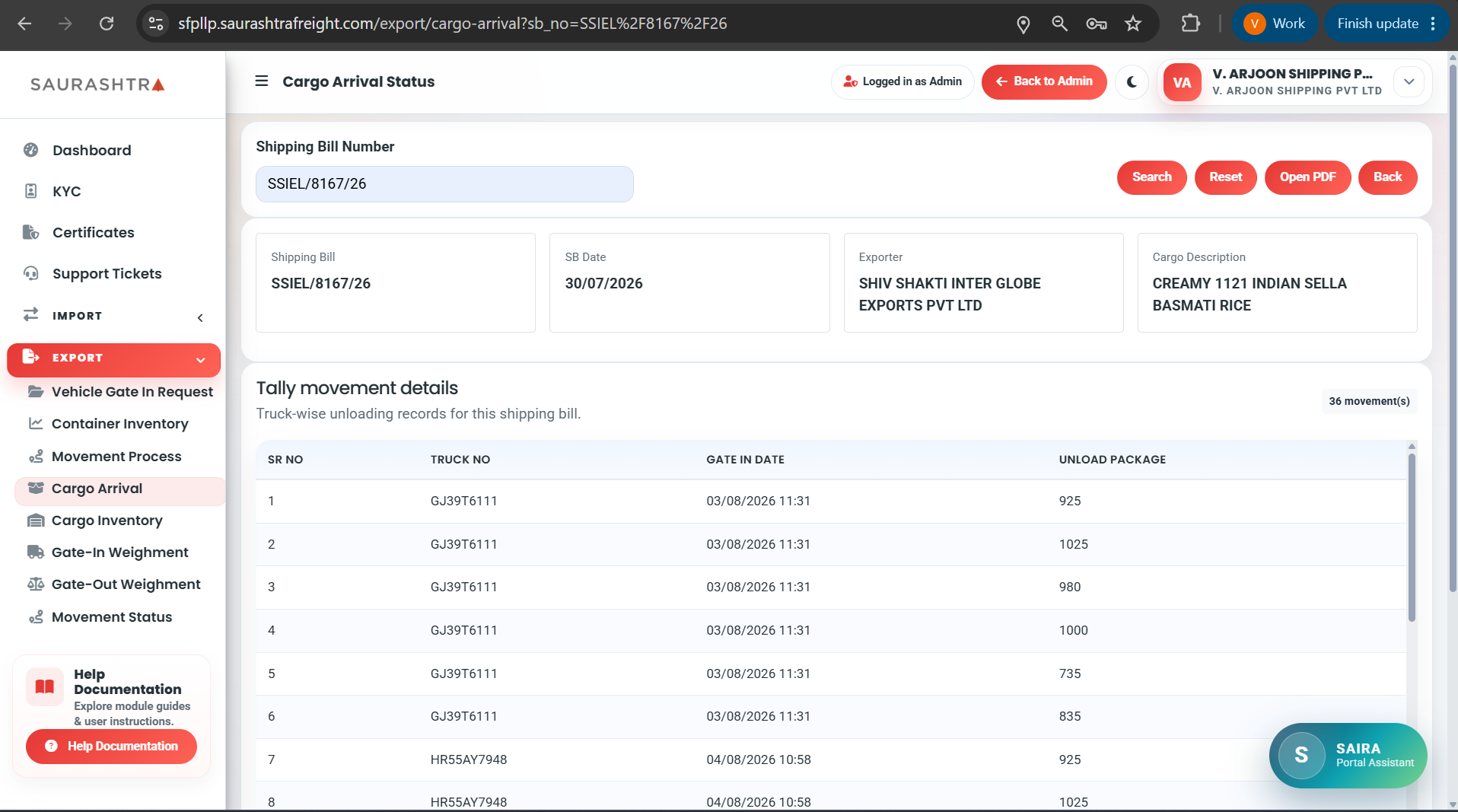Open Support Tickets menu item
The height and width of the screenshot is (812, 1458).
107,273
